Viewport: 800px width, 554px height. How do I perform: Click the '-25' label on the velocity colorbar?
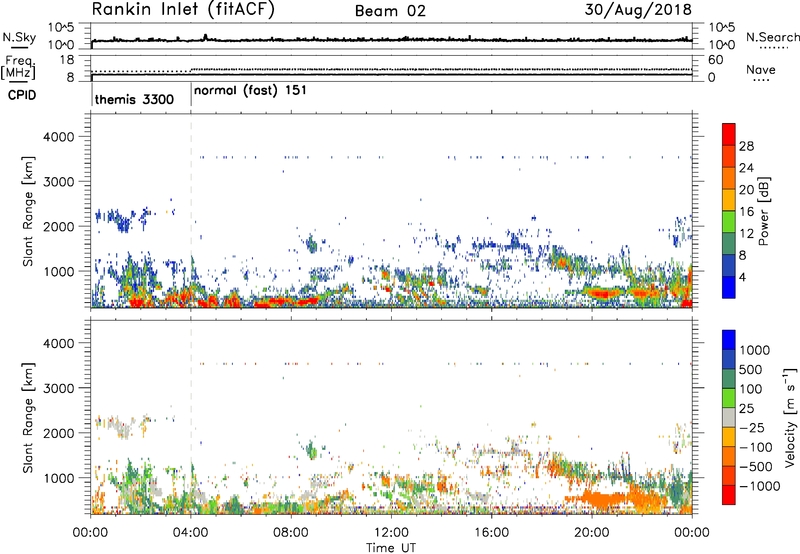click(x=752, y=428)
